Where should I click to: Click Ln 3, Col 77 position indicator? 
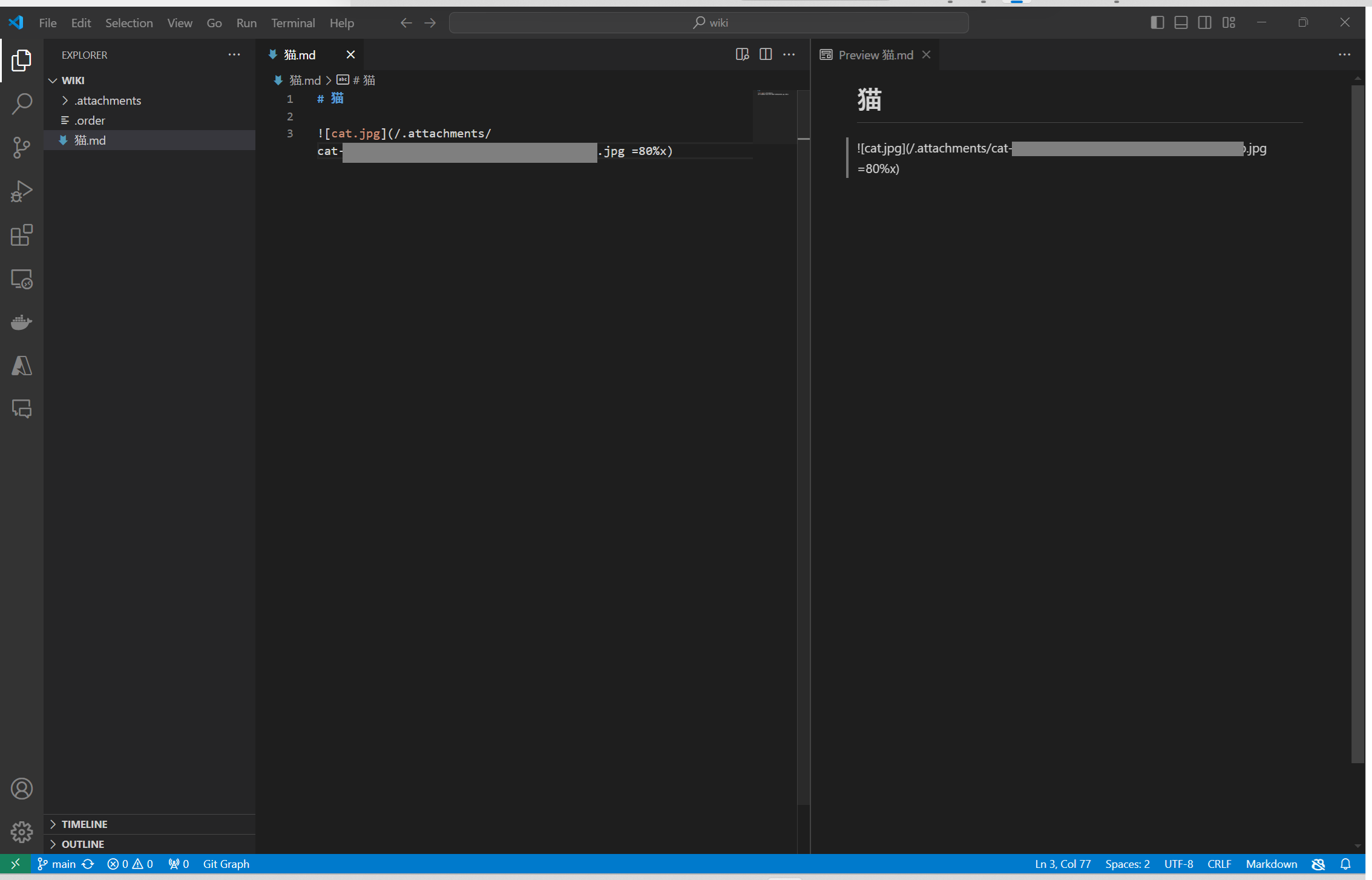click(1063, 864)
